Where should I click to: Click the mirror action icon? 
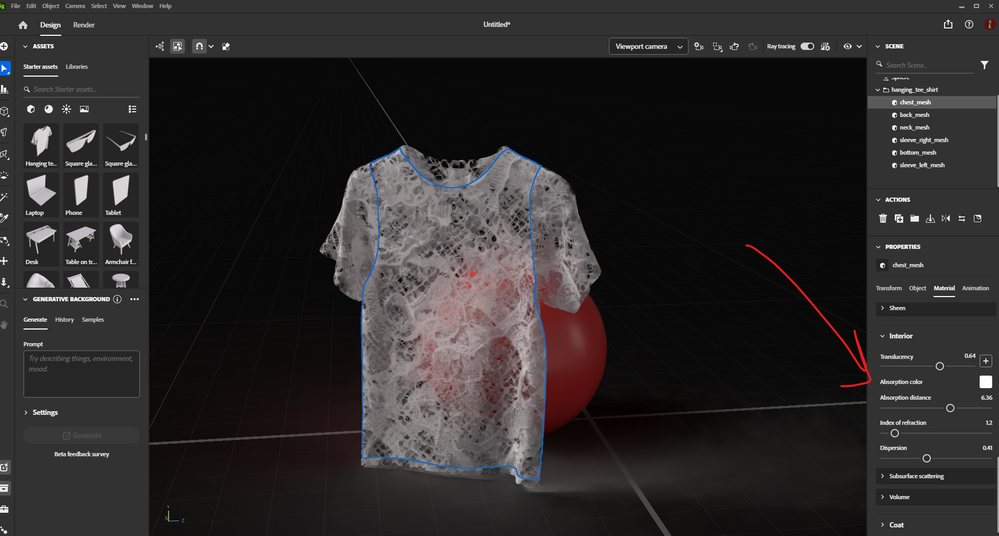pos(945,219)
